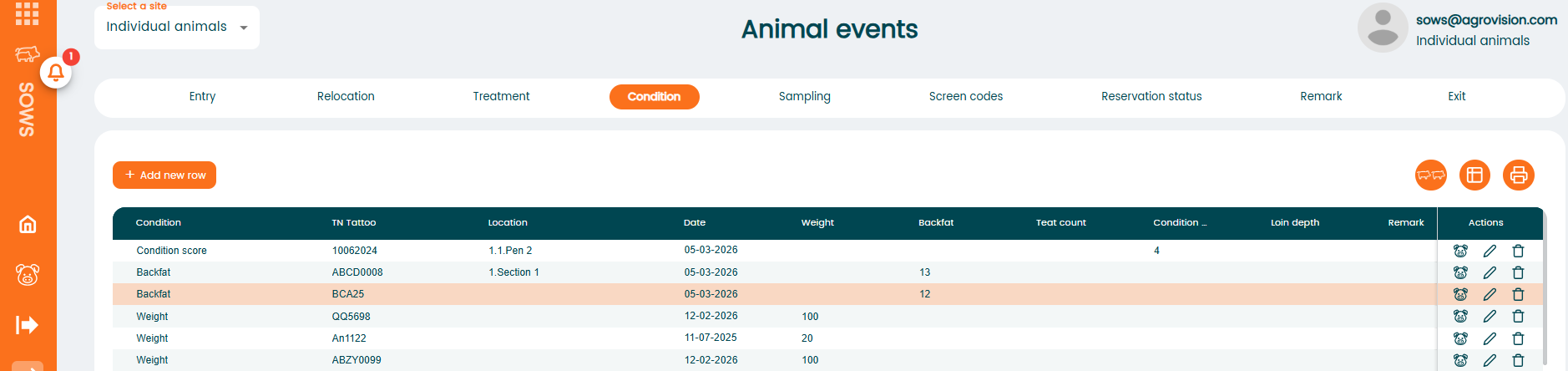Sort by TN Tattoo column header
Screen dimensions: 1568x371
pos(354,222)
